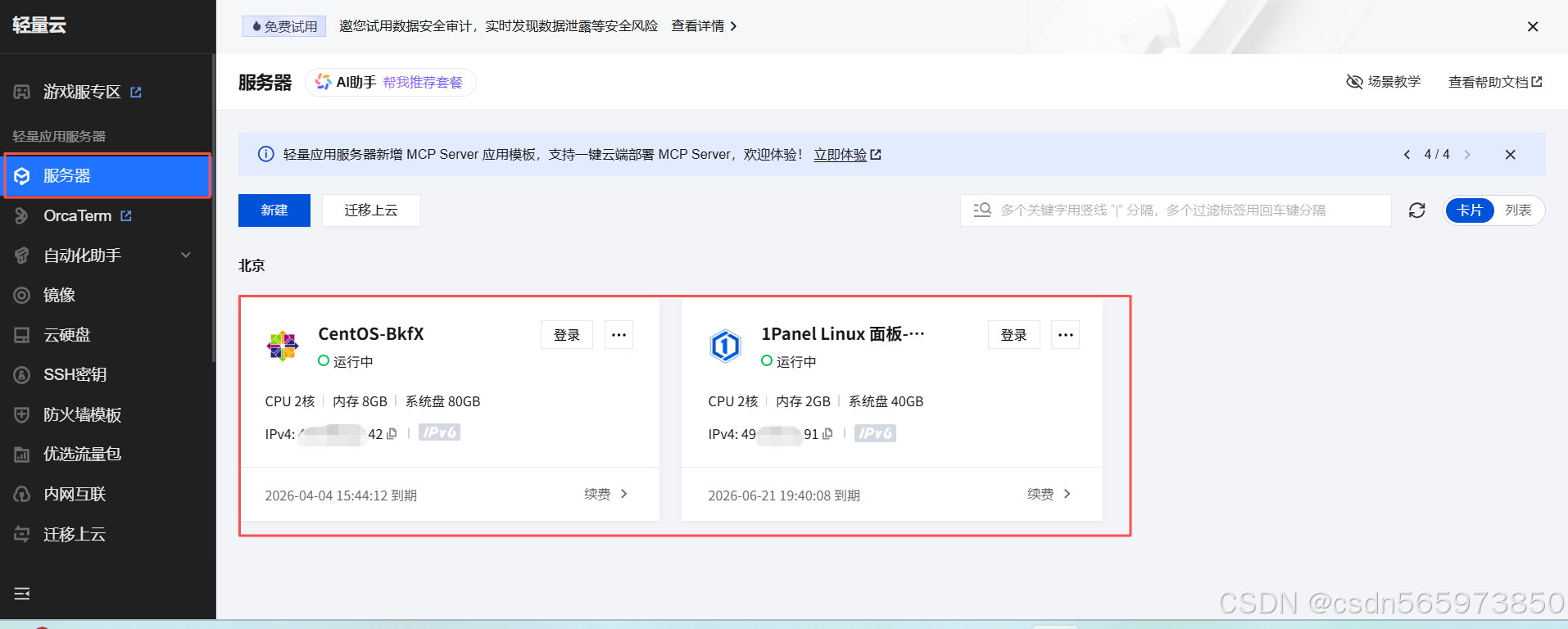Open the AI助手 assistant
Viewport: 1568px width, 629px height.
[x=347, y=82]
